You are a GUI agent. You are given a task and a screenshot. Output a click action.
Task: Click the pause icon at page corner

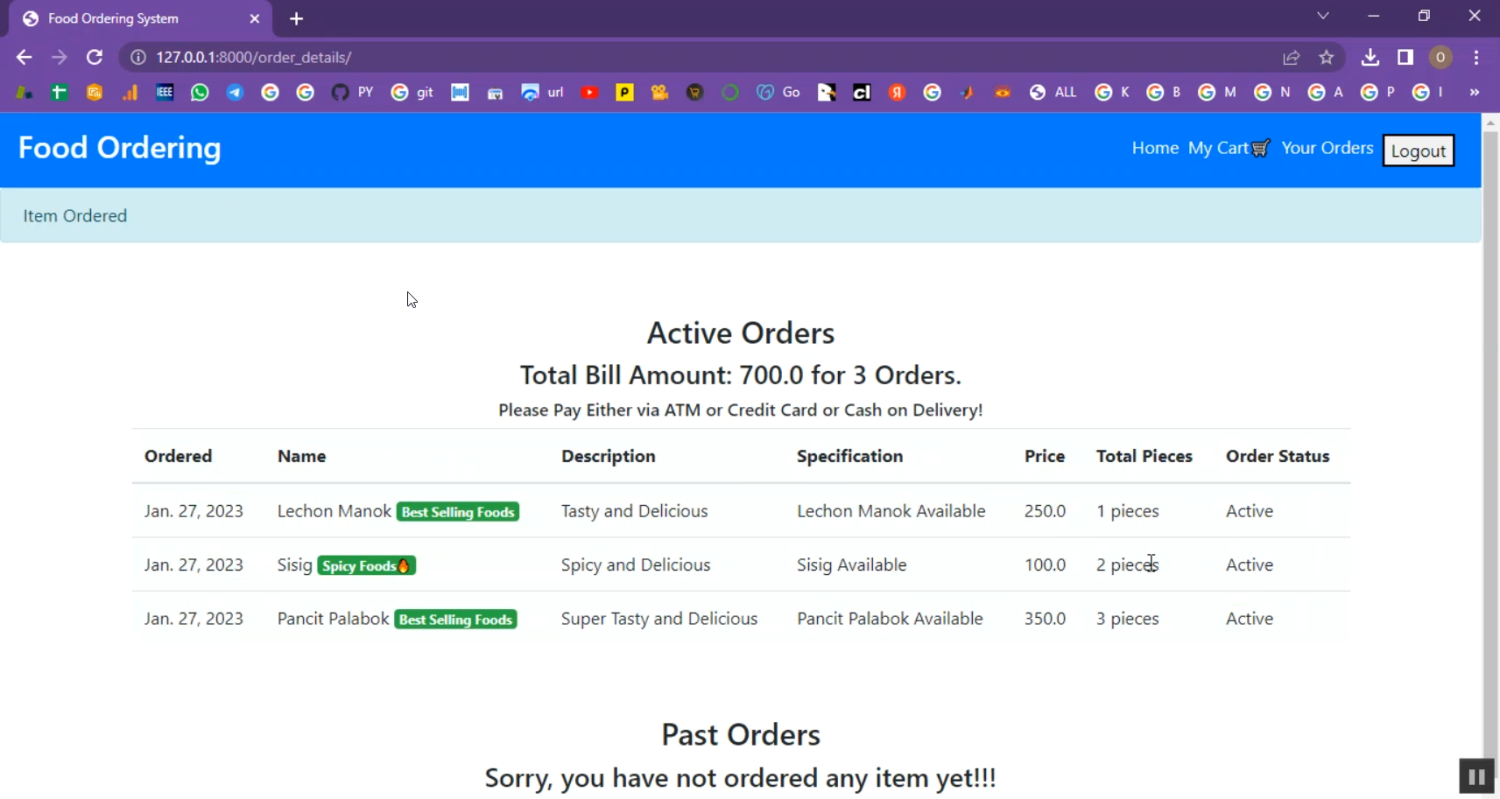pyautogui.click(x=1476, y=776)
